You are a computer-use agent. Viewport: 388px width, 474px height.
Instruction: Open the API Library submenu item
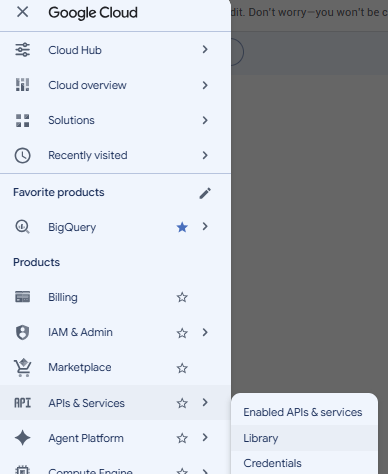tap(304, 438)
